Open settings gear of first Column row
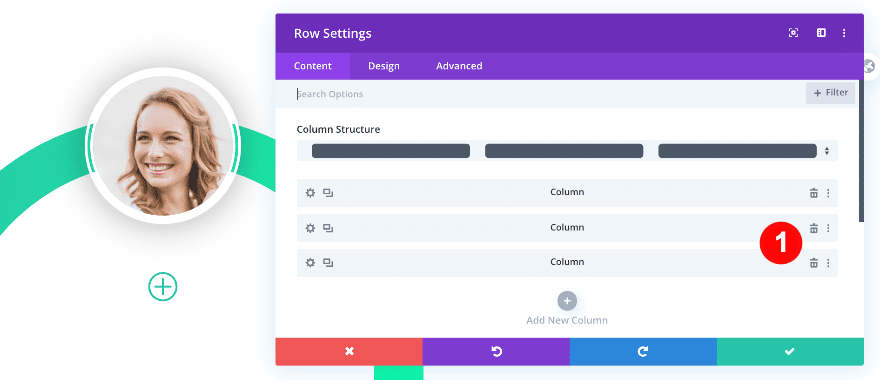This screenshot has width=880, height=380. (310, 193)
